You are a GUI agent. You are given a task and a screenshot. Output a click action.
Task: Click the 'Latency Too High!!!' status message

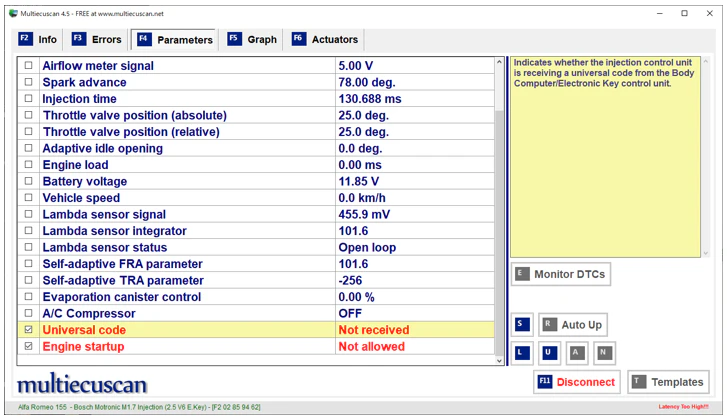click(x=683, y=406)
